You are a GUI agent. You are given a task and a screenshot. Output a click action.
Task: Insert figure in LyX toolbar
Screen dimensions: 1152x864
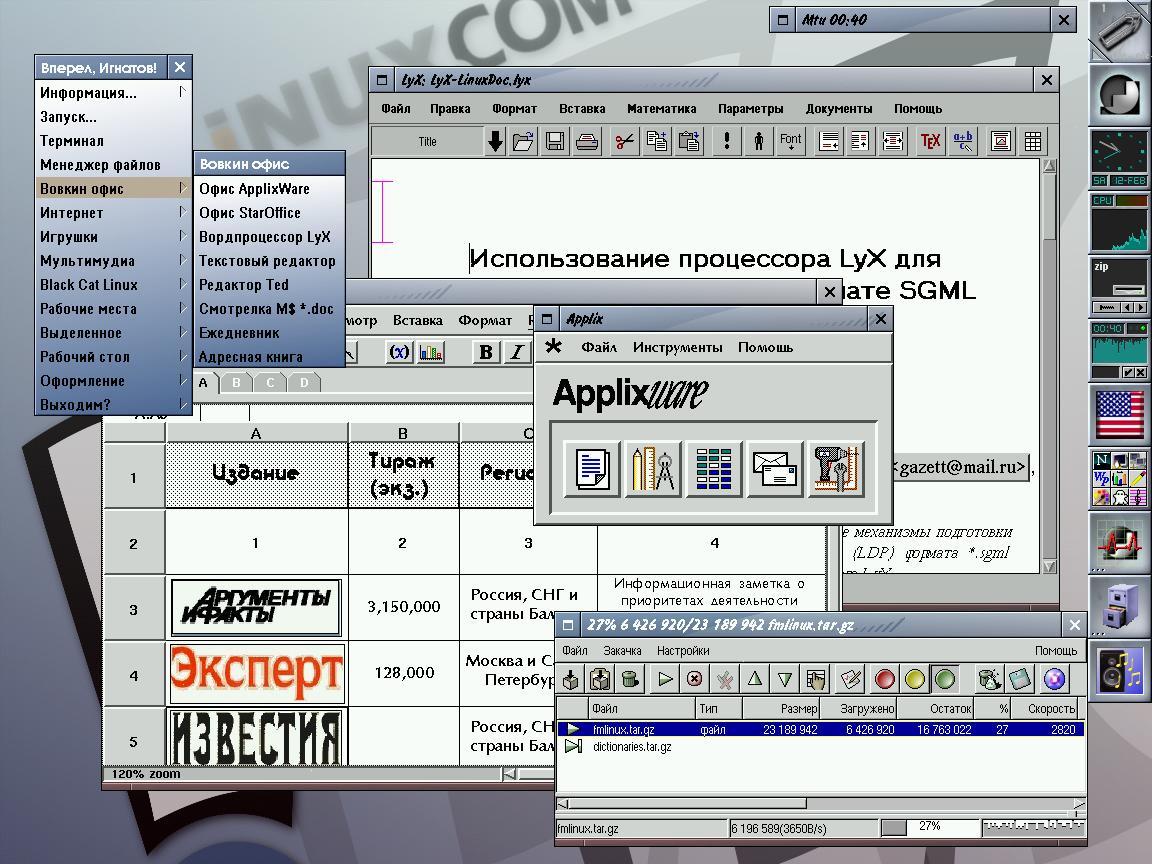(1000, 140)
